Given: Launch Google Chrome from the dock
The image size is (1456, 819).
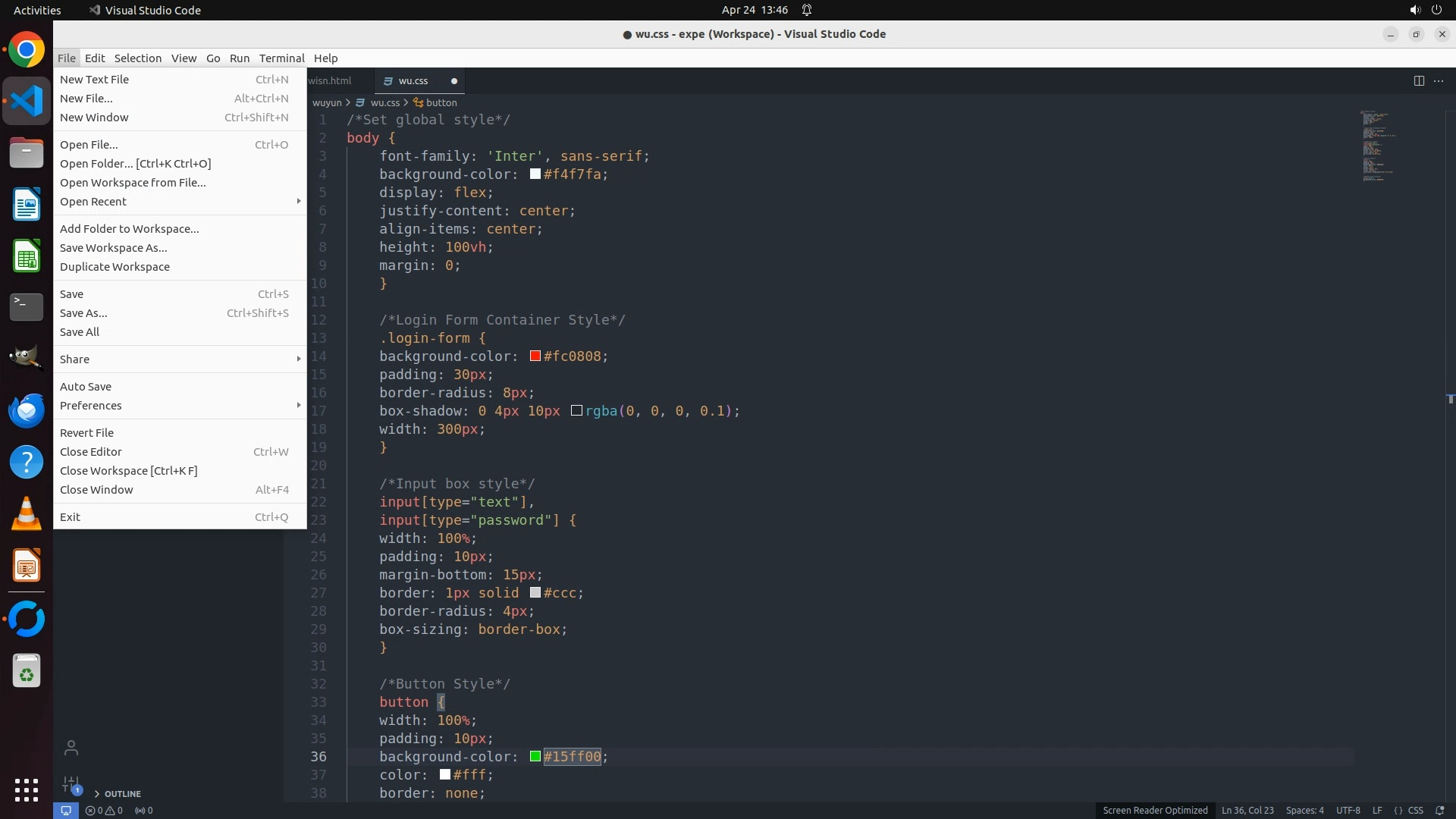Looking at the screenshot, I should coord(27,50).
